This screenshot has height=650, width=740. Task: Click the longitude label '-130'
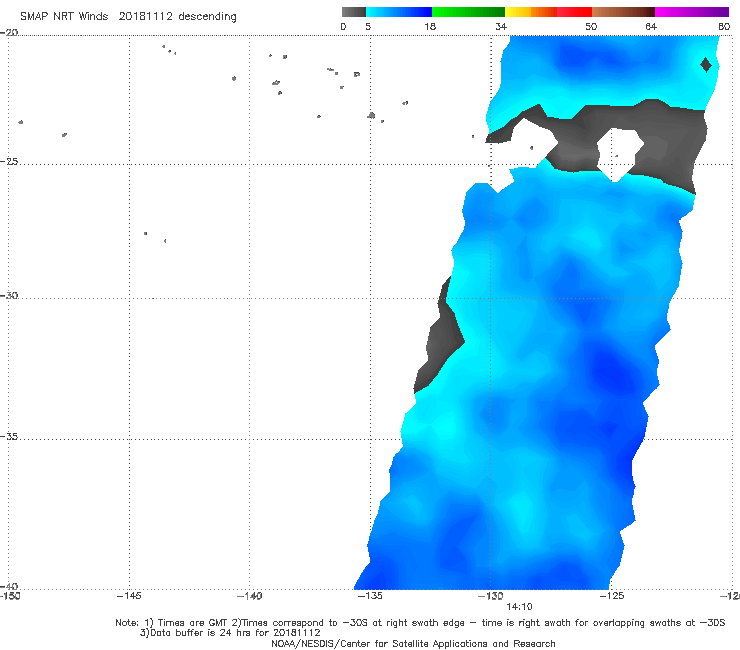pyautogui.click(x=491, y=596)
